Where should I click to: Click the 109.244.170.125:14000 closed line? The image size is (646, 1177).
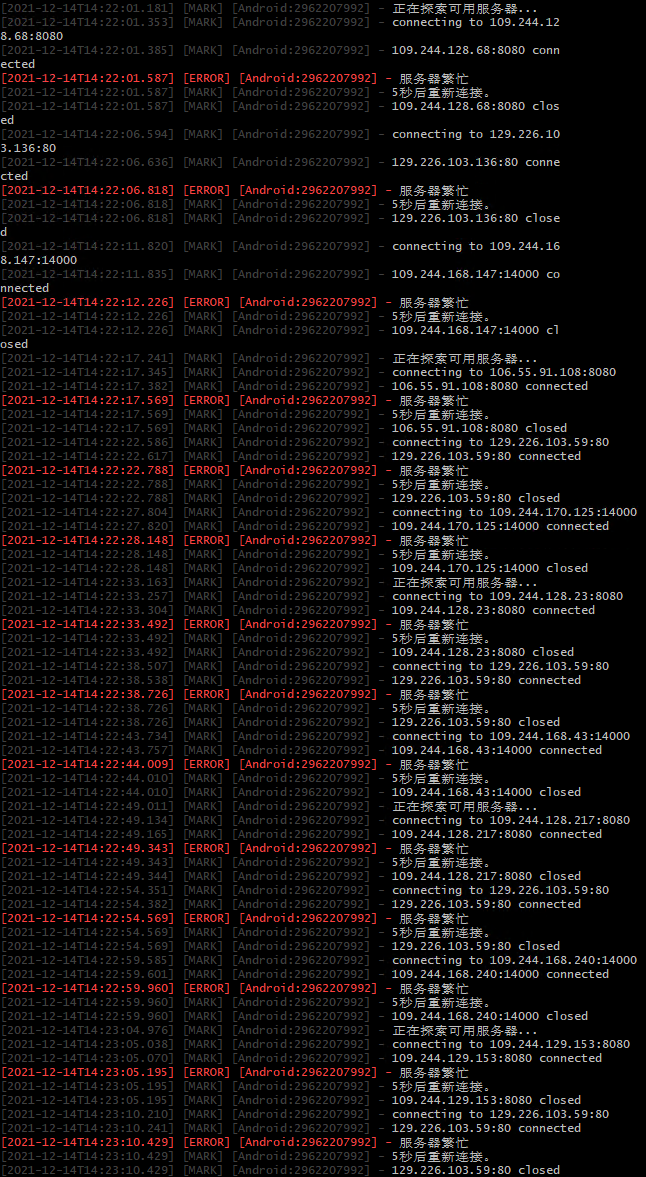click(294, 568)
